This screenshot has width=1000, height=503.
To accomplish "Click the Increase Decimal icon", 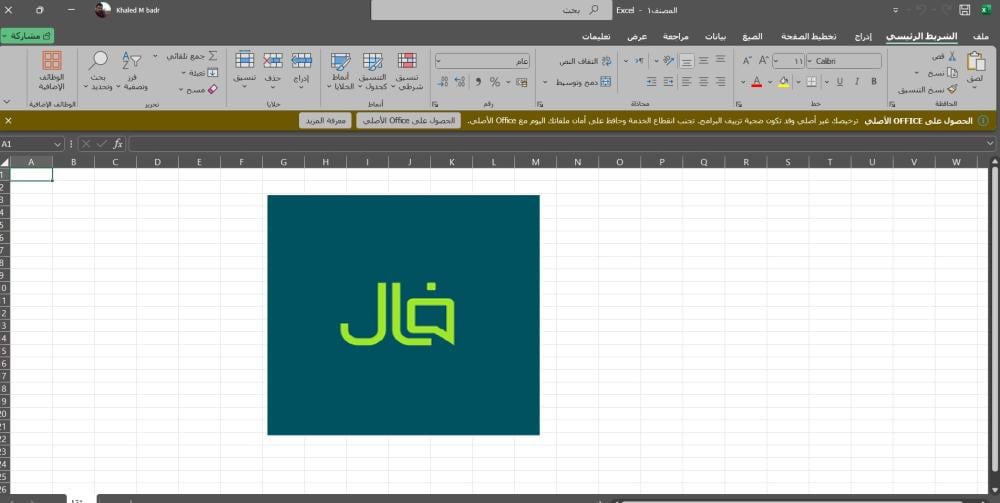I will [460, 82].
